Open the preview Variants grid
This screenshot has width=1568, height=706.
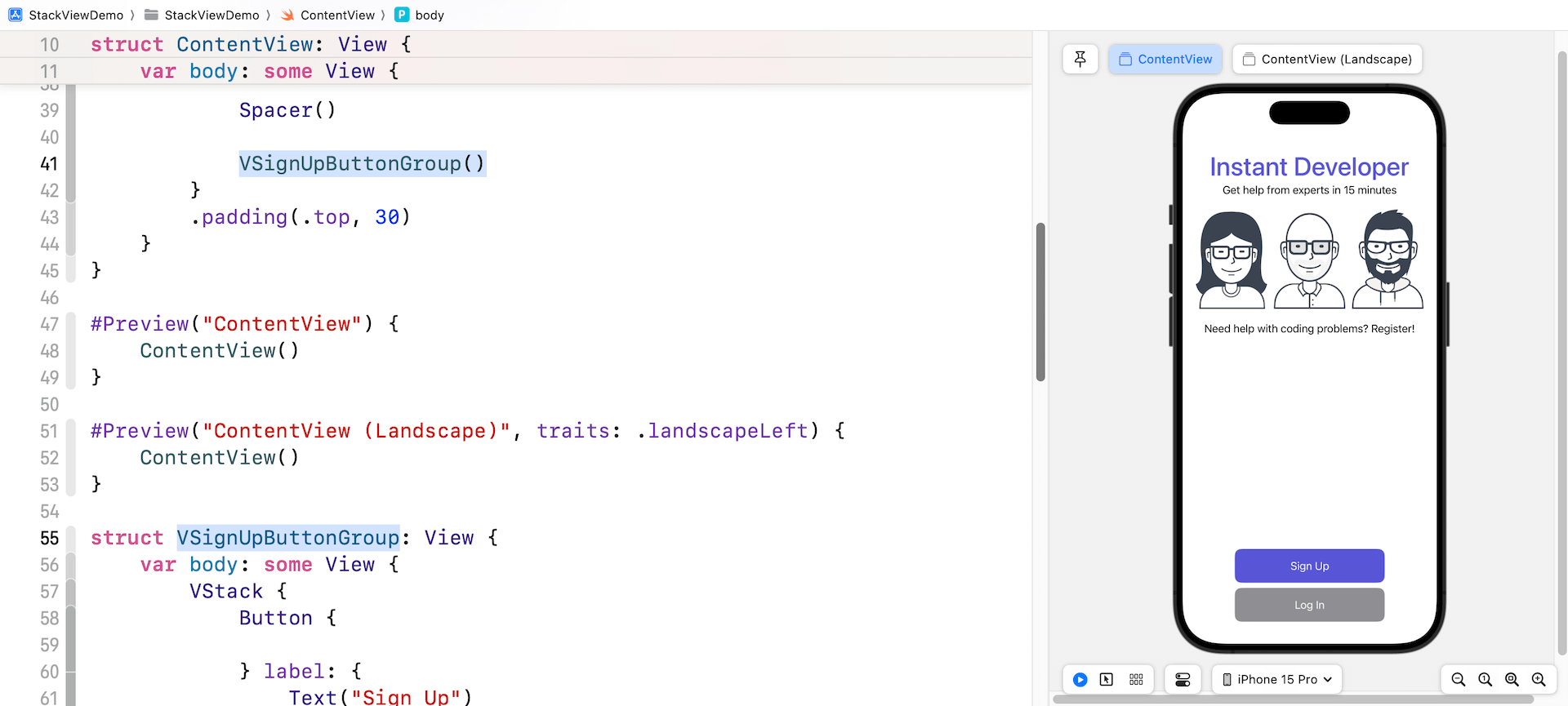(1136, 679)
